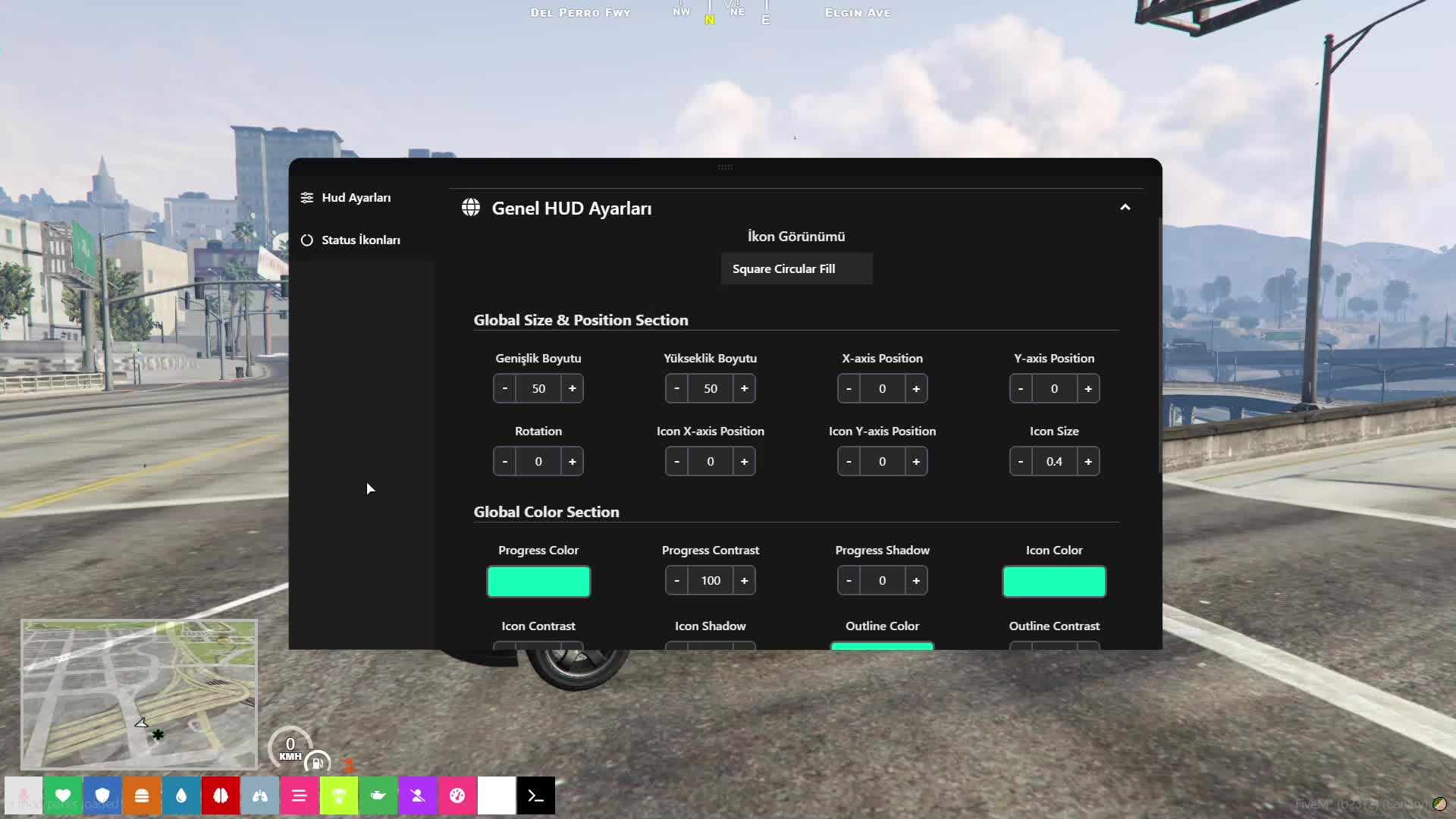This screenshot has height=819, width=1456.
Task: Click the green heart health icon
Action: [63, 795]
